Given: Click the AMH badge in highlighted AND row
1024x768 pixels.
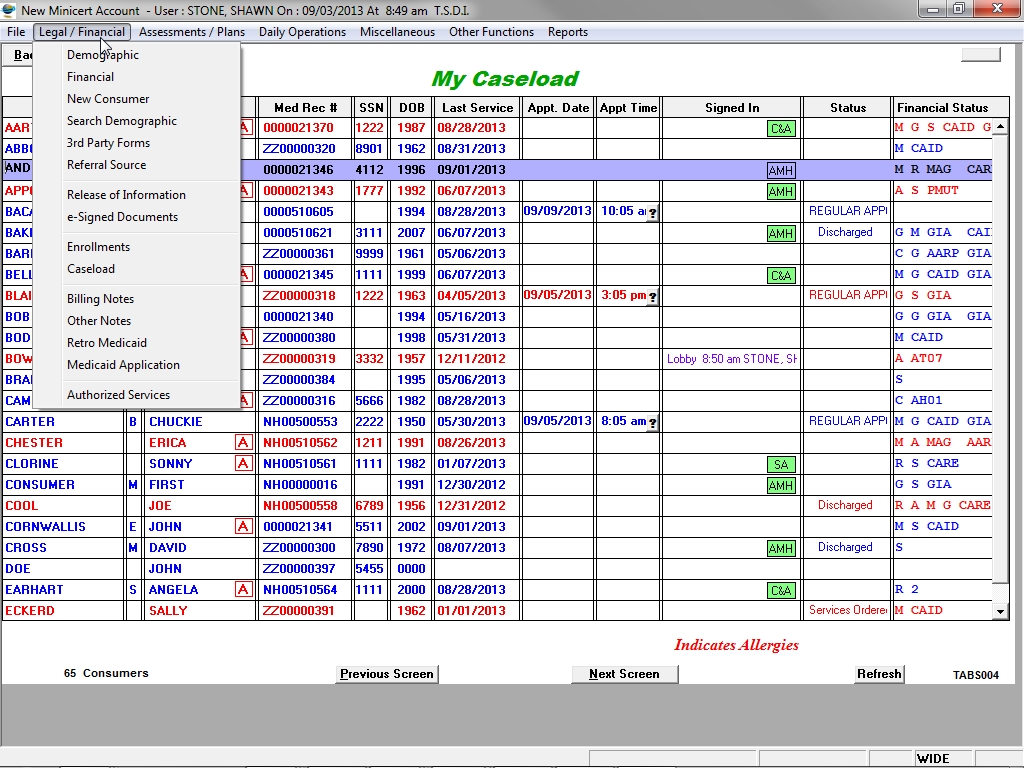Looking at the screenshot, I should click(781, 170).
